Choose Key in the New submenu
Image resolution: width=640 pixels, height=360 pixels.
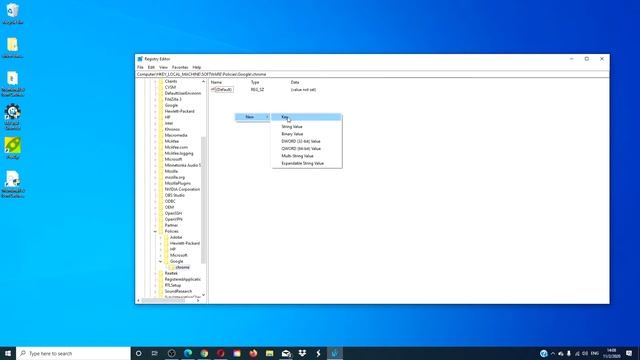point(307,117)
